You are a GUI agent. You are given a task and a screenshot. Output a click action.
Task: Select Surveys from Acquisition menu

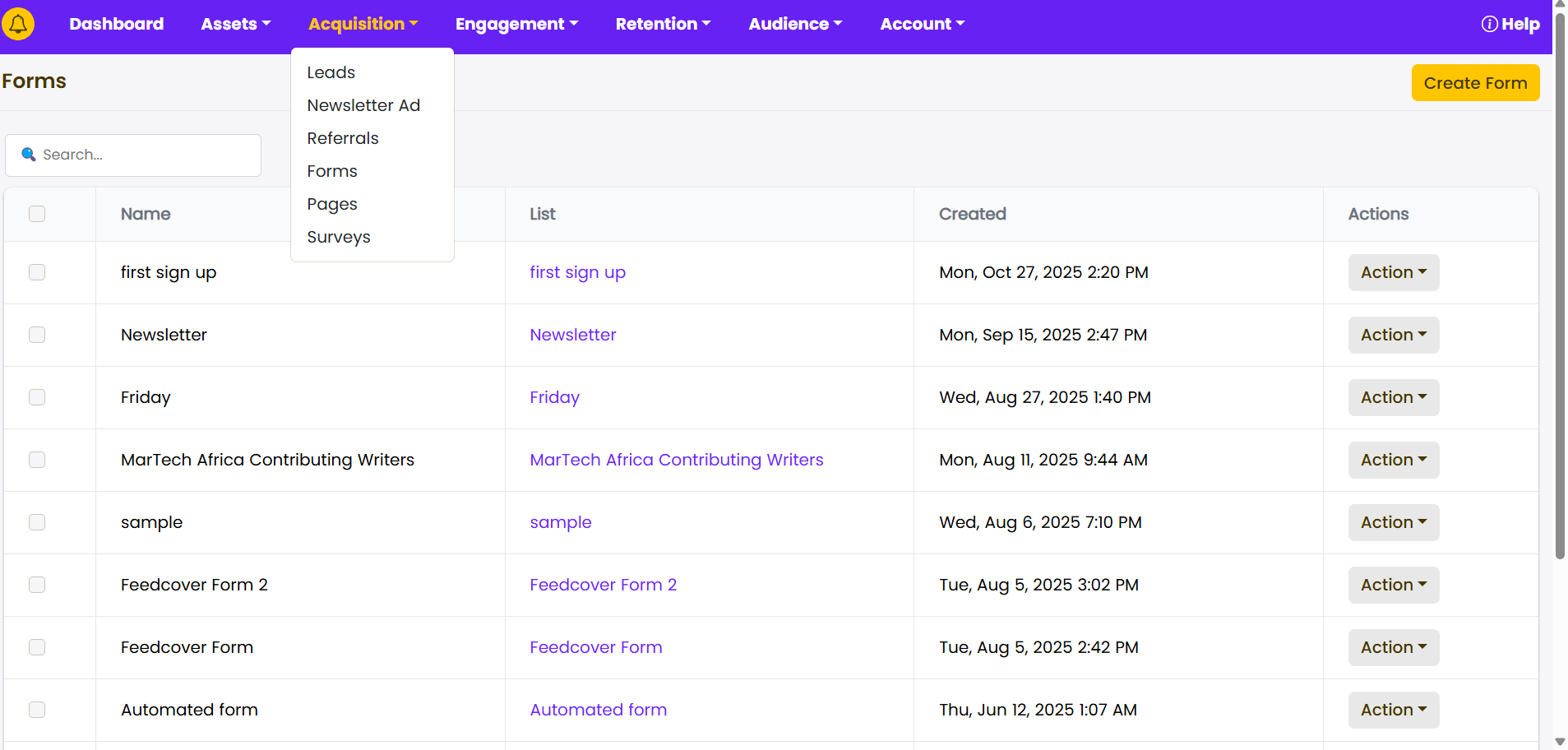[x=339, y=237]
